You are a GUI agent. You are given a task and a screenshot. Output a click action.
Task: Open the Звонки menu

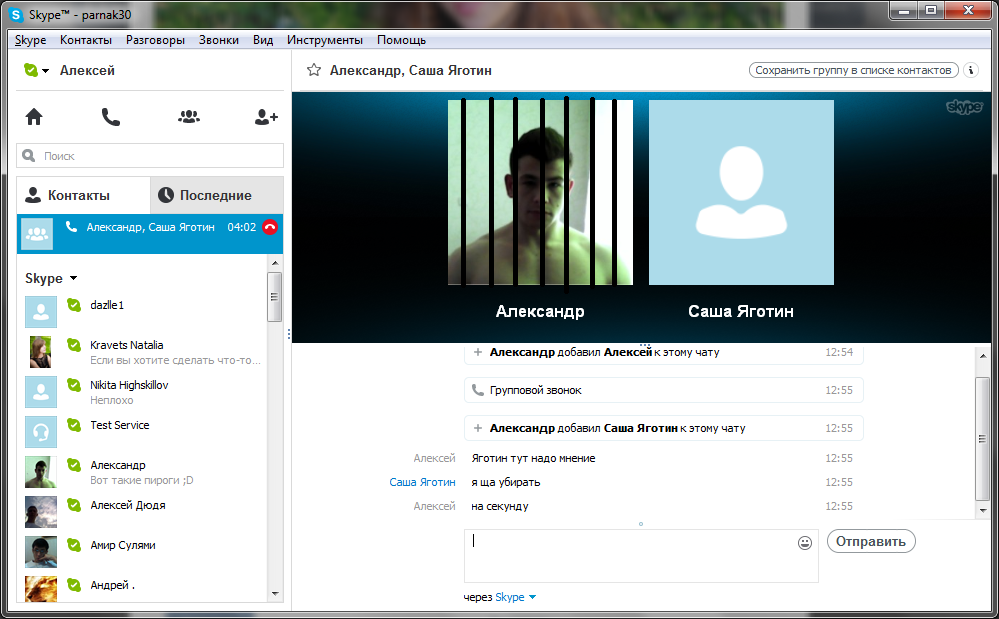219,39
